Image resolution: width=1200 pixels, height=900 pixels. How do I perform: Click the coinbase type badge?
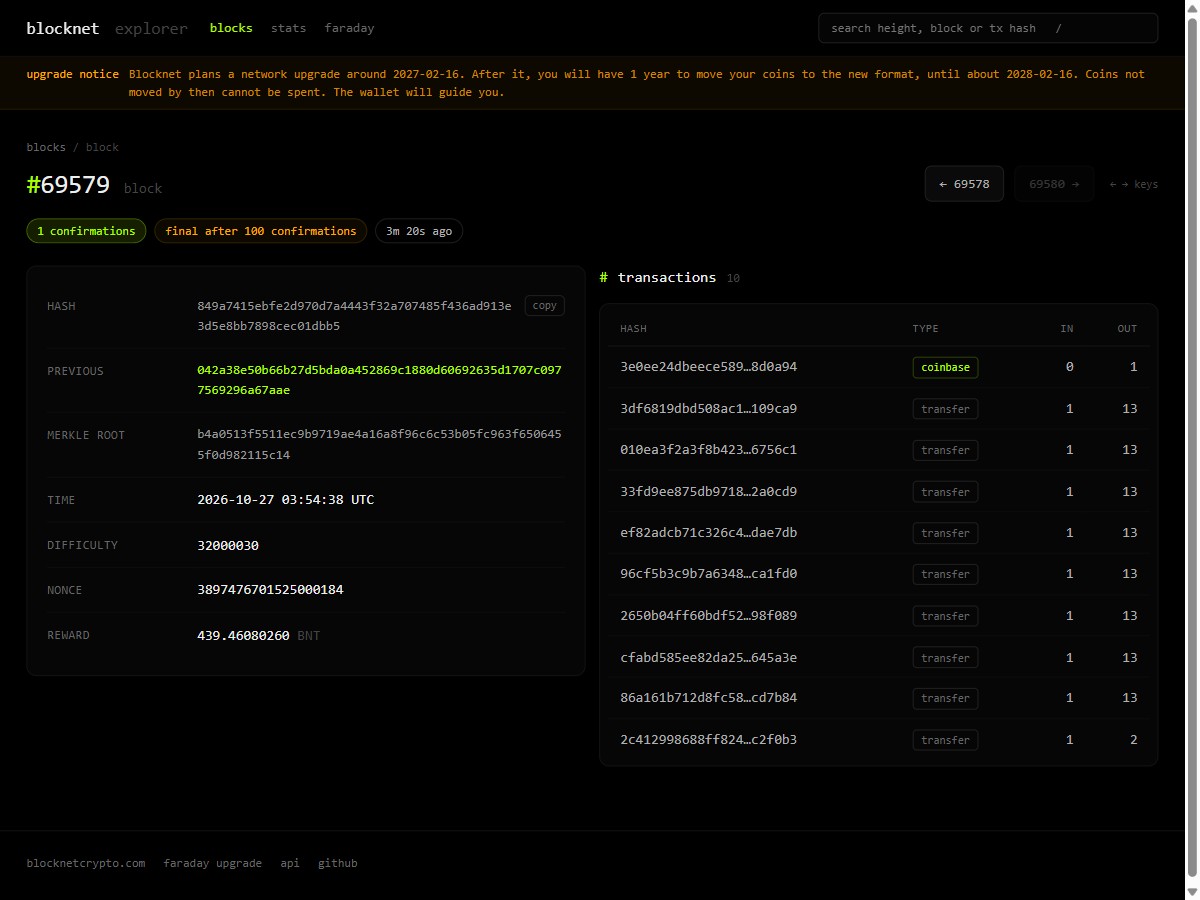pos(945,367)
